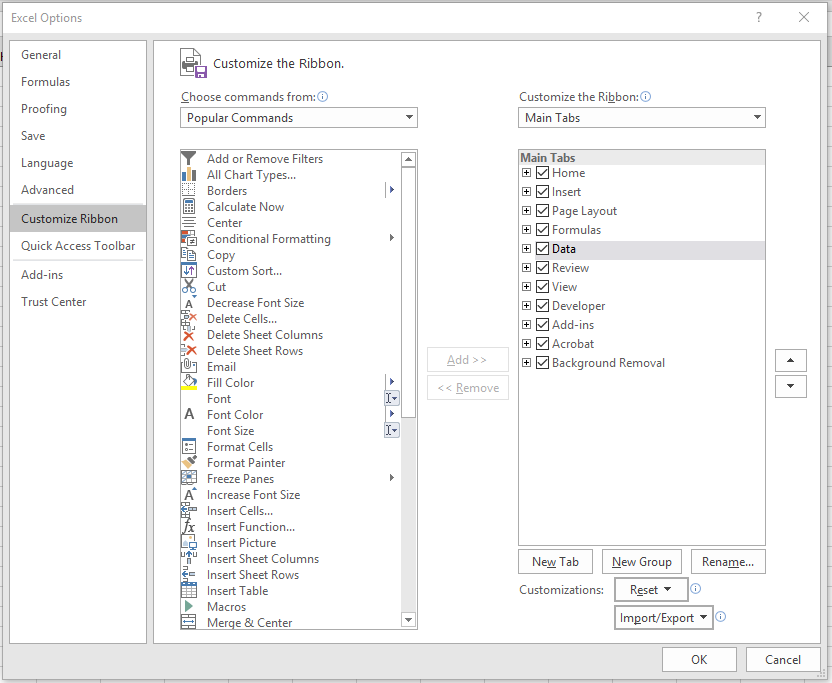
Task: Open the Import/Export dropdown button
Action: tap(663, 618)
